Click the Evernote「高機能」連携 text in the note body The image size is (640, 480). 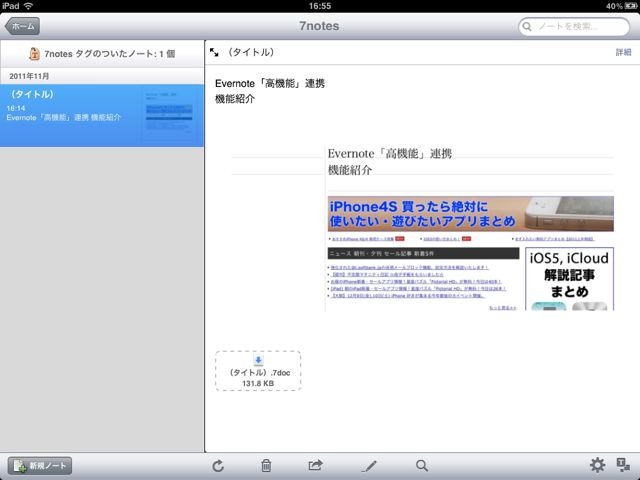270,84
